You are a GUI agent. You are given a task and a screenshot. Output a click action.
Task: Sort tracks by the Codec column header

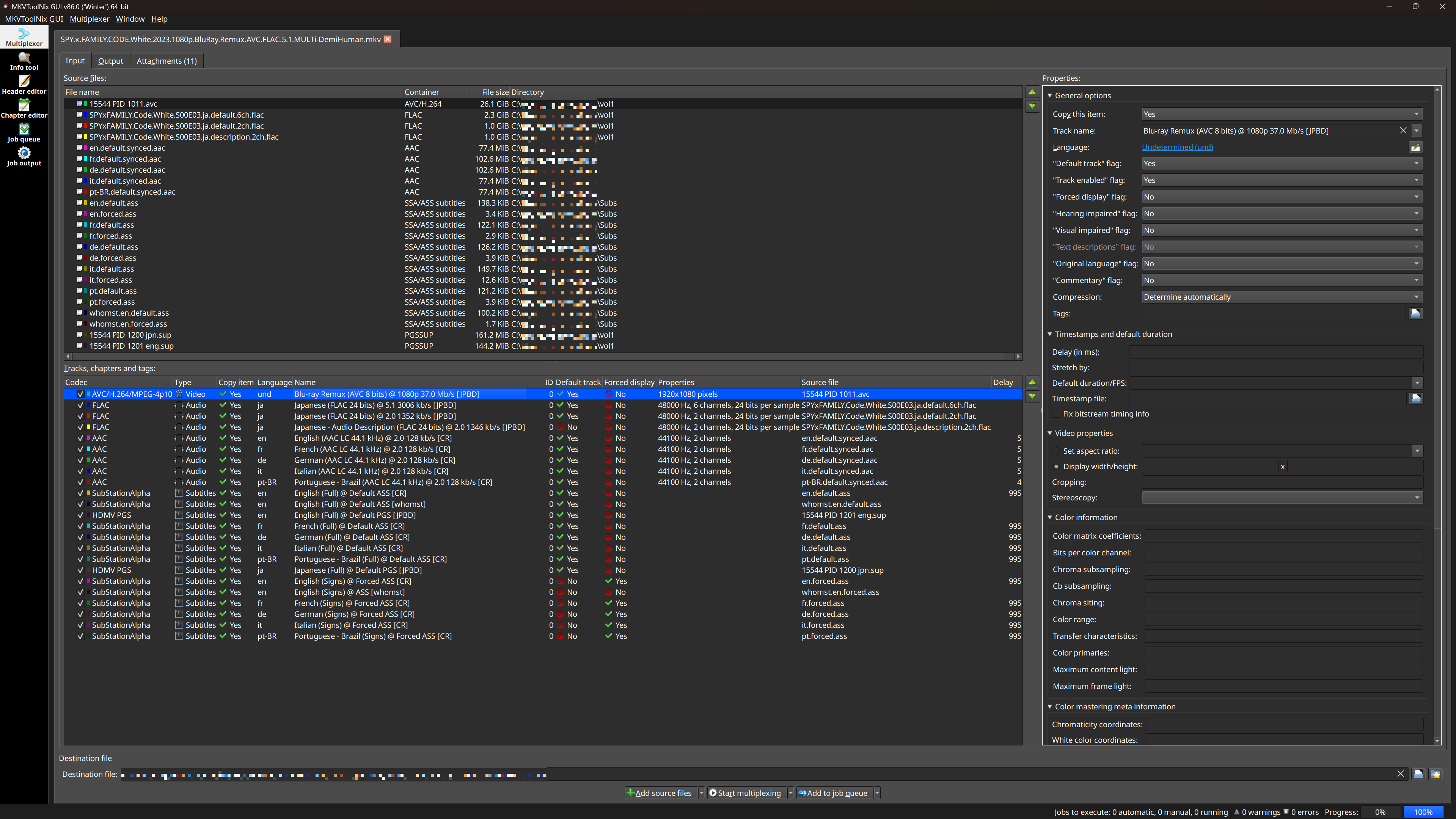tap(118, 383)
